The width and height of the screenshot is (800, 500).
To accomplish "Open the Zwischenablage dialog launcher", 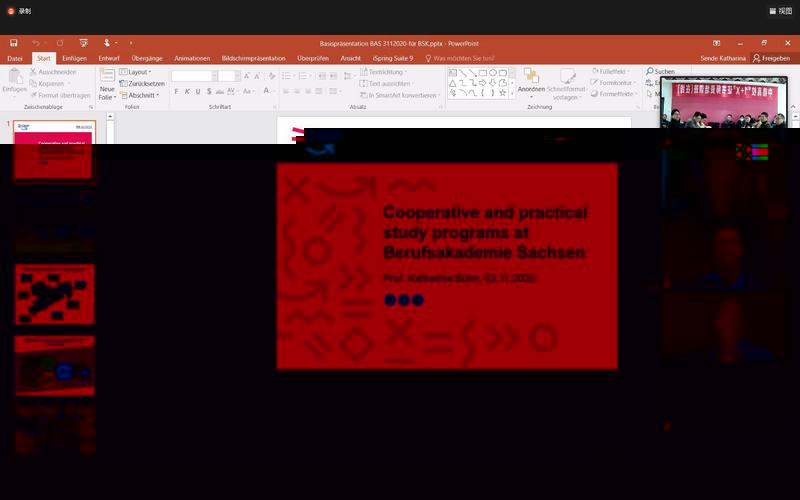I will pos(91,107).
